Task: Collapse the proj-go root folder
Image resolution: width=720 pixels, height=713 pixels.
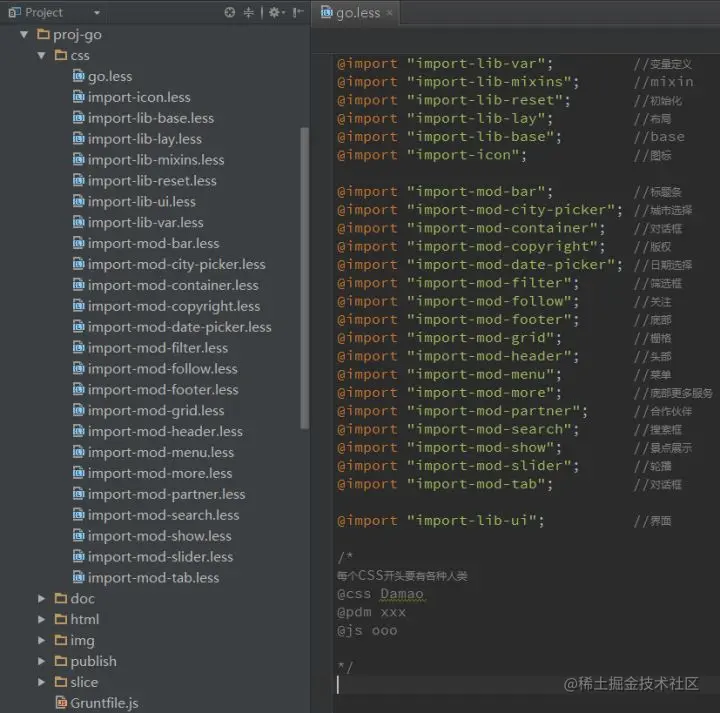Action: click(x=24, y=34)
